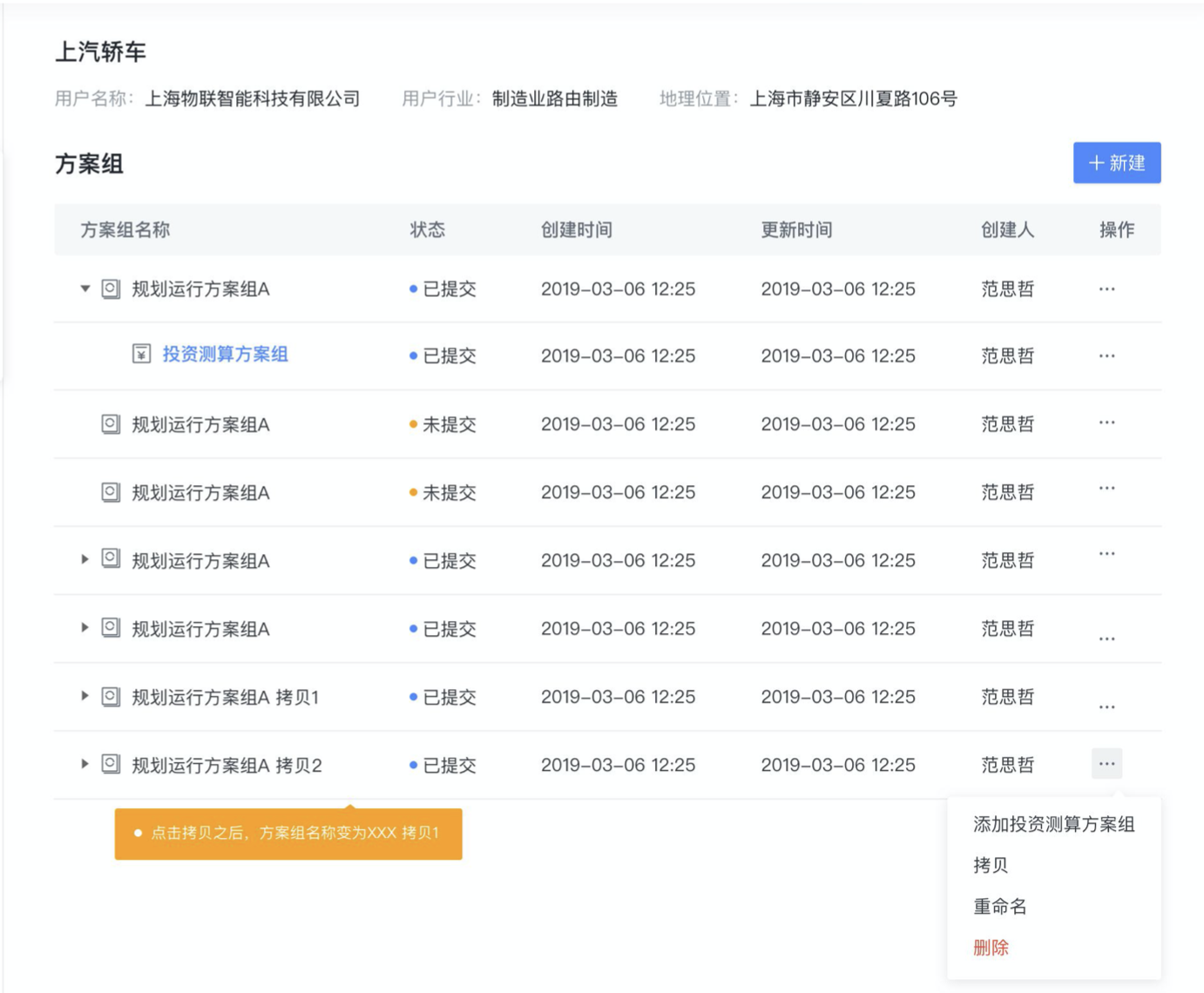Click the 操作 column header
This screenshot has width=1204, height=993.
[1116, 230]
